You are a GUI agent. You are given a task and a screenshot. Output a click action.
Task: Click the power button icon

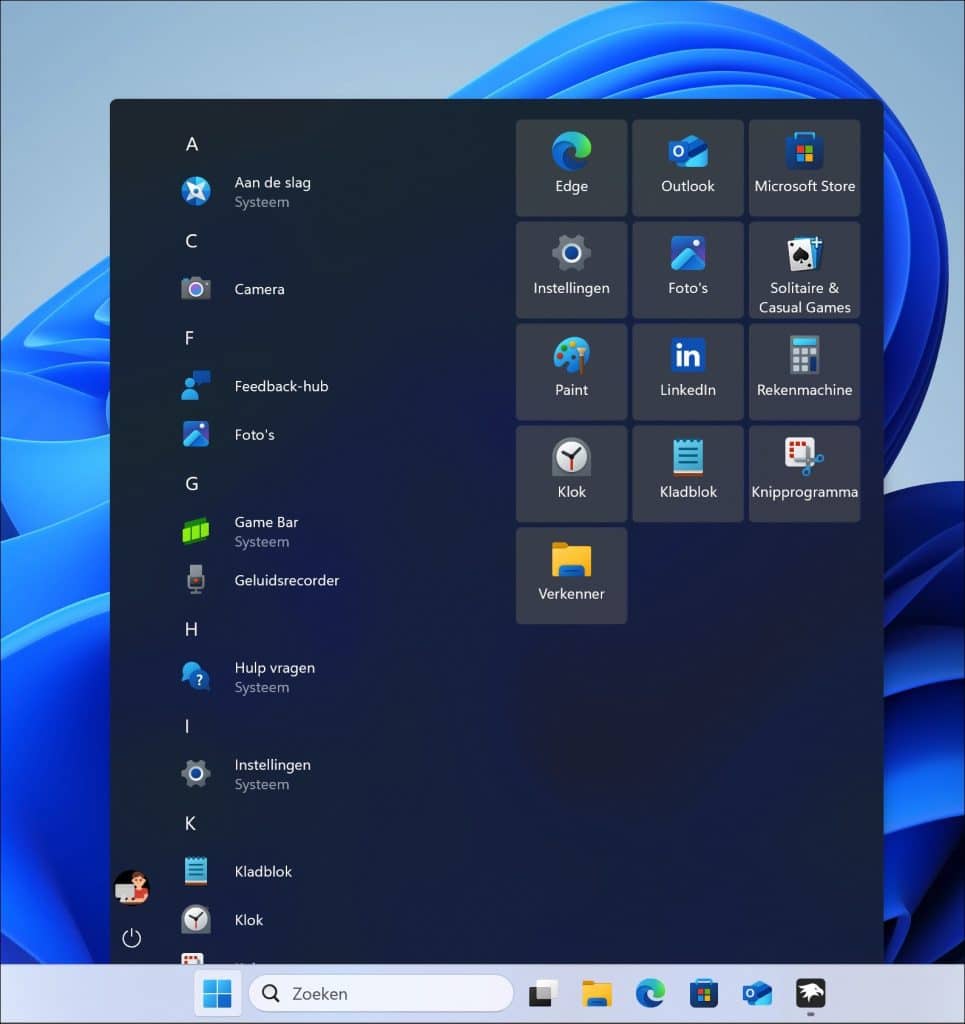point(131,938)
